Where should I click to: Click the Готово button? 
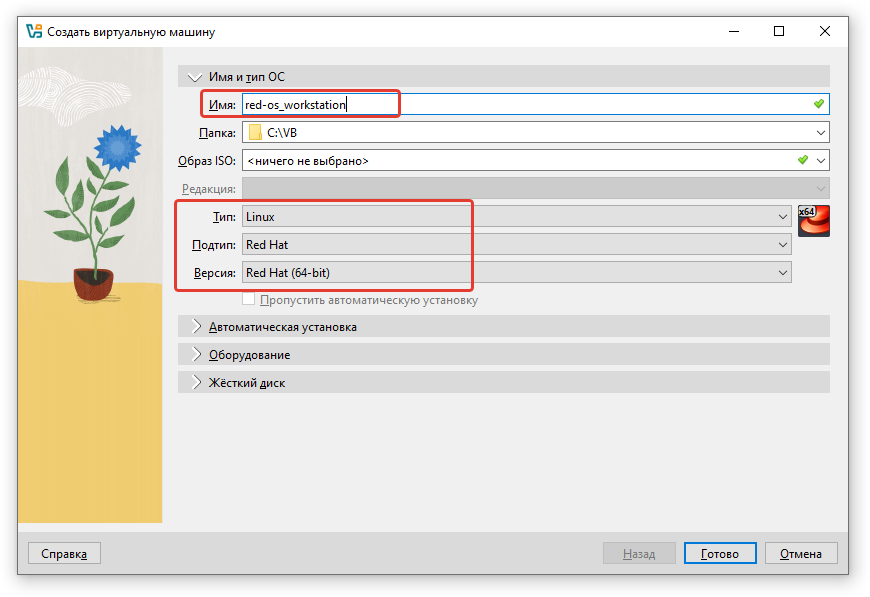[x=720, y=553]
